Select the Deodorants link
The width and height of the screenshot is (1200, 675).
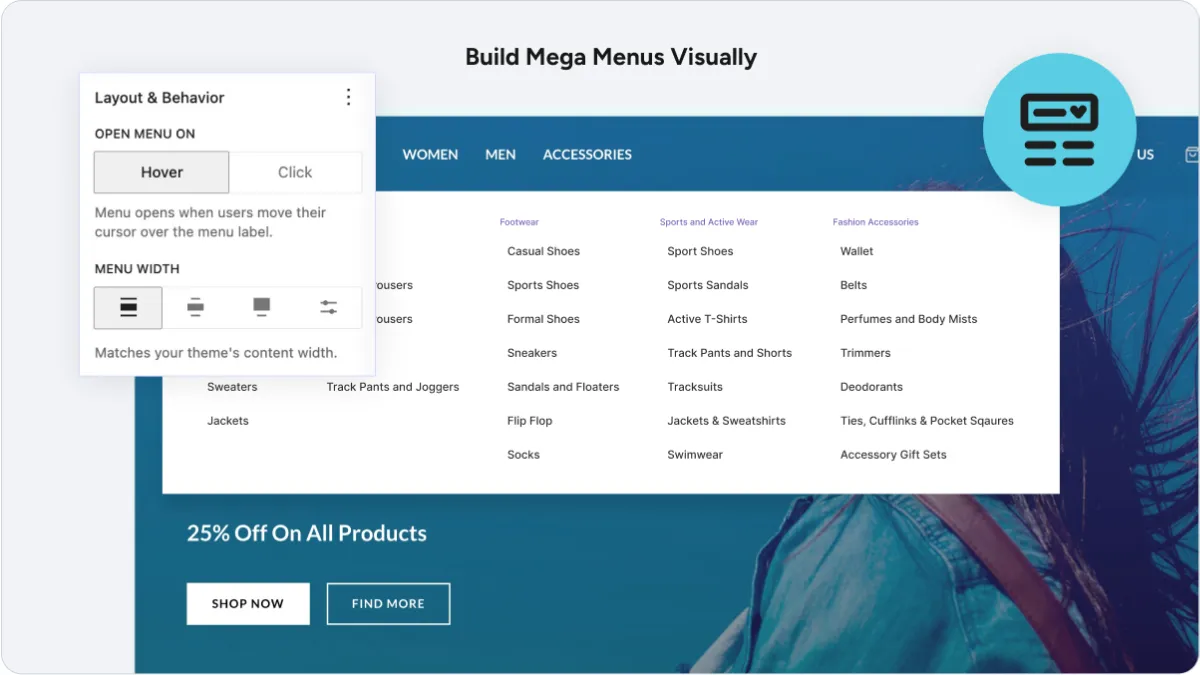click(x=871, y=387)
